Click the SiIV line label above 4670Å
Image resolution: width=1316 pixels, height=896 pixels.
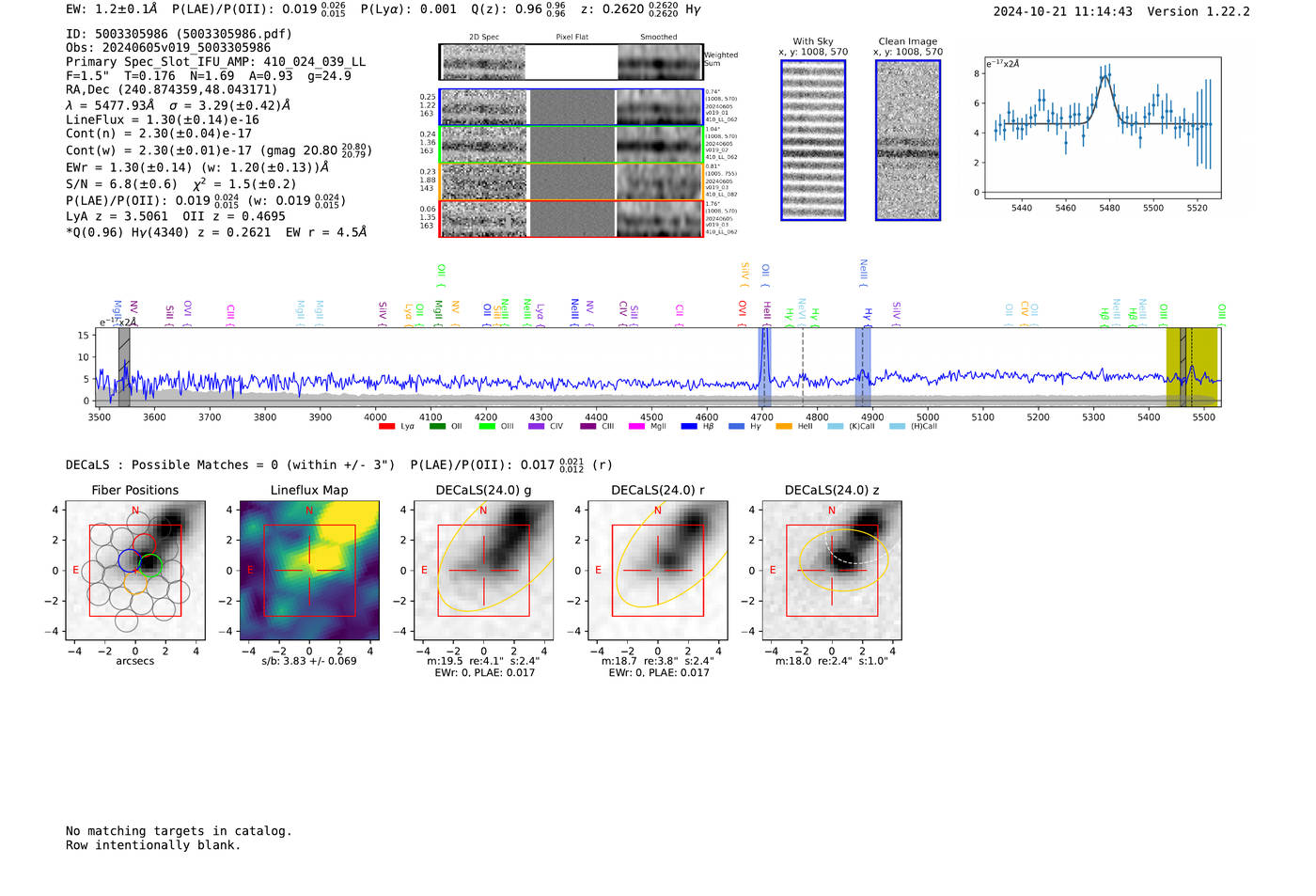click(744, 275)
